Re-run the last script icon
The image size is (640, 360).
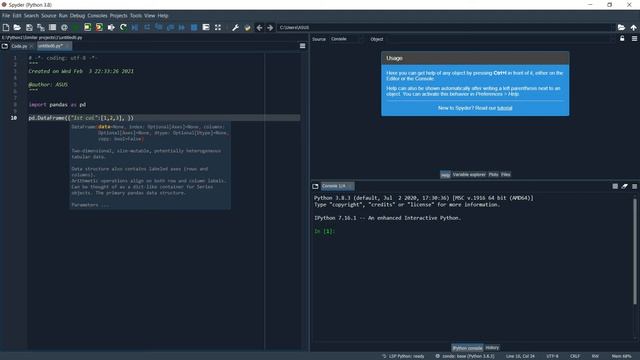coord(123,27)
